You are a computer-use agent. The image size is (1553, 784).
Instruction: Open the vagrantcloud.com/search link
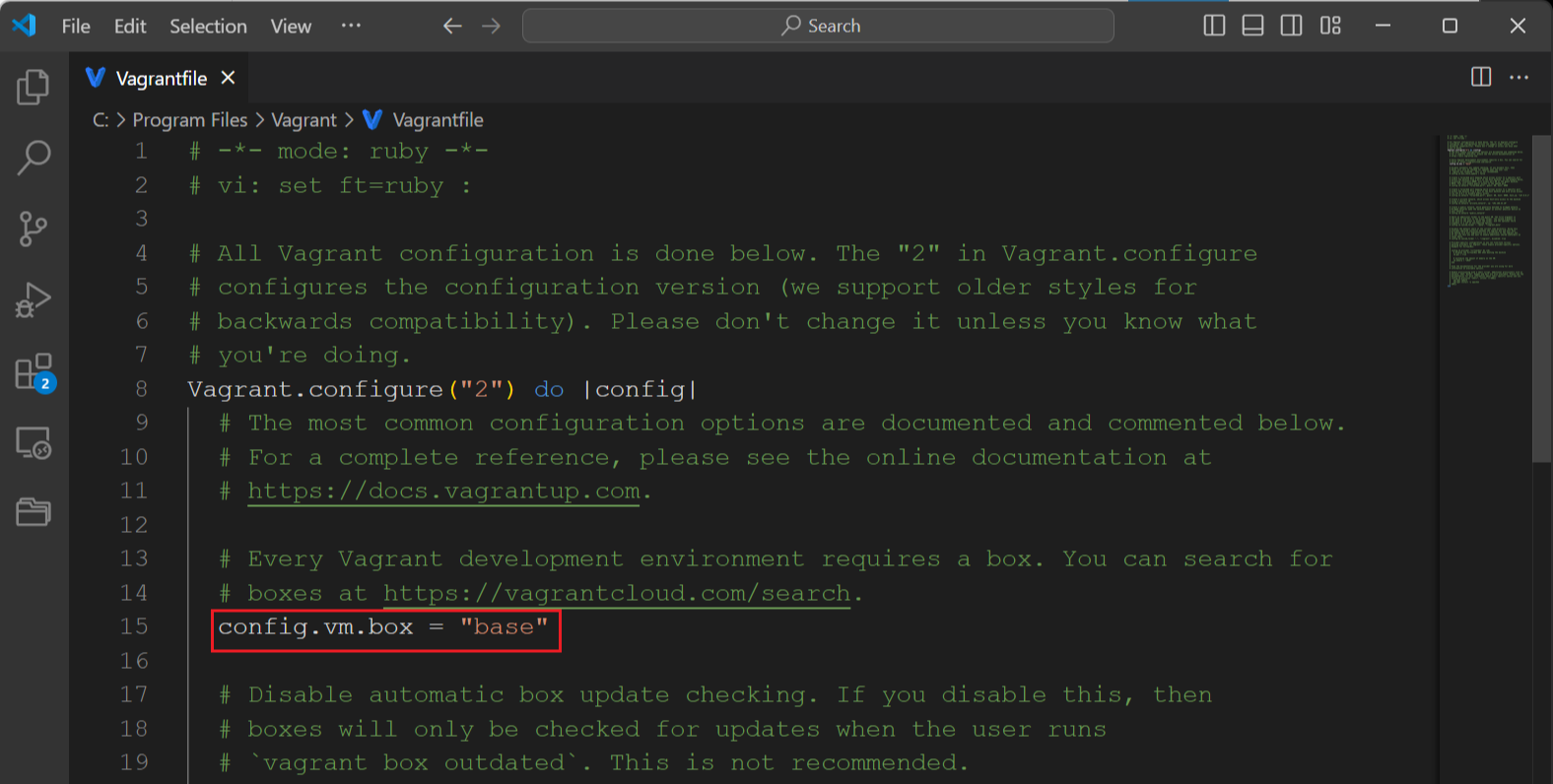(x=617, y=593)
